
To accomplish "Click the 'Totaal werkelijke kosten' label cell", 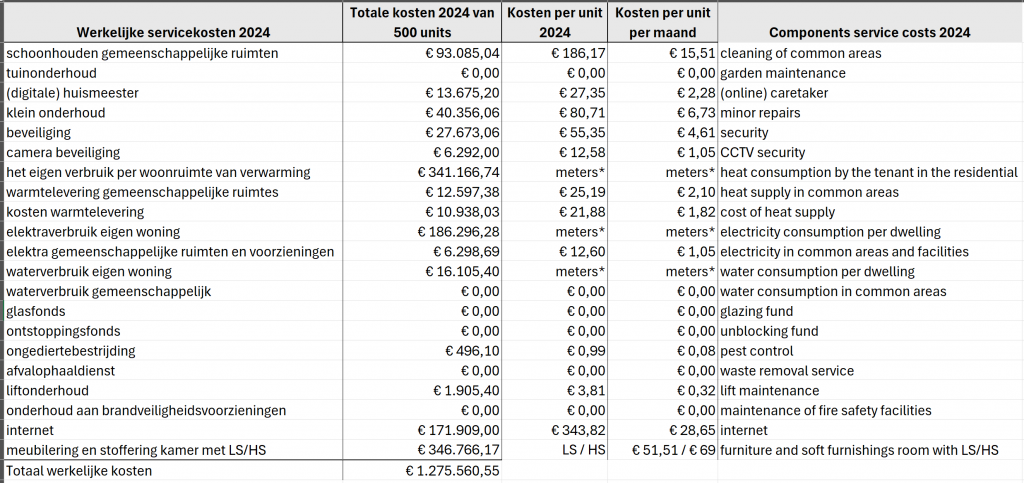I will click(x=172, y=471).
